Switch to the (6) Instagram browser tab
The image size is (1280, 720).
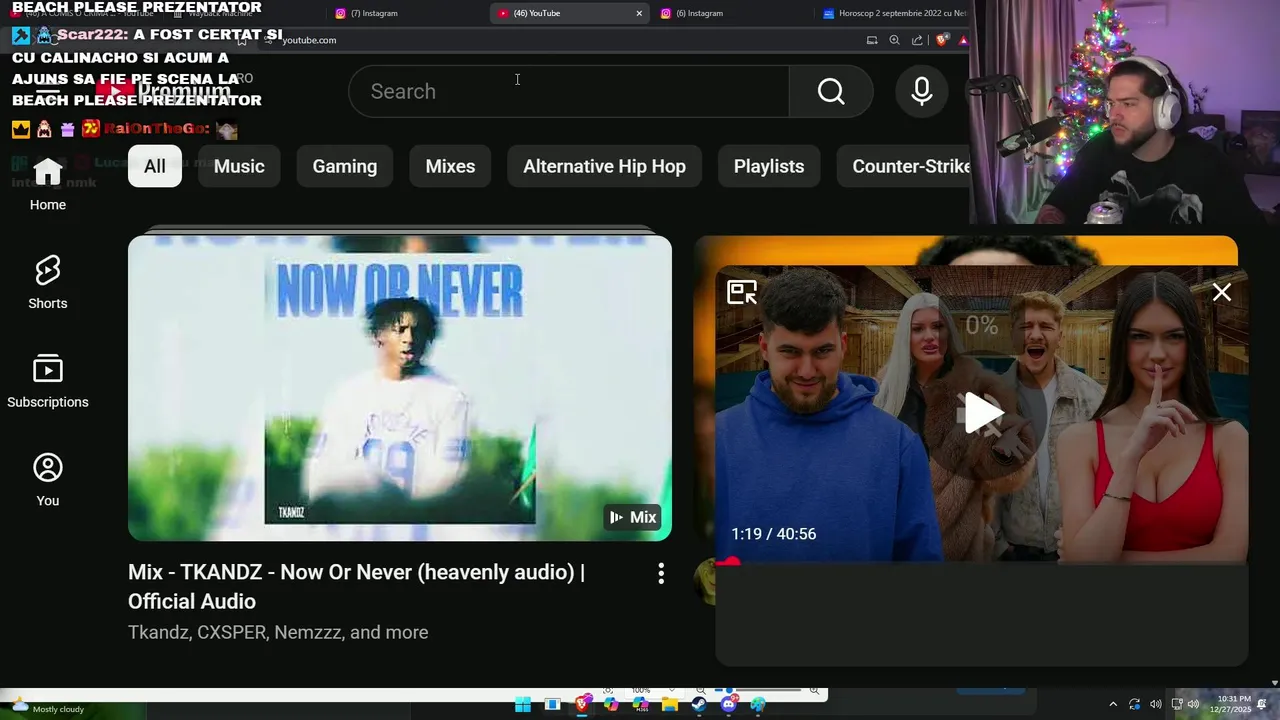pyautogui.click(x=730, y=13)
